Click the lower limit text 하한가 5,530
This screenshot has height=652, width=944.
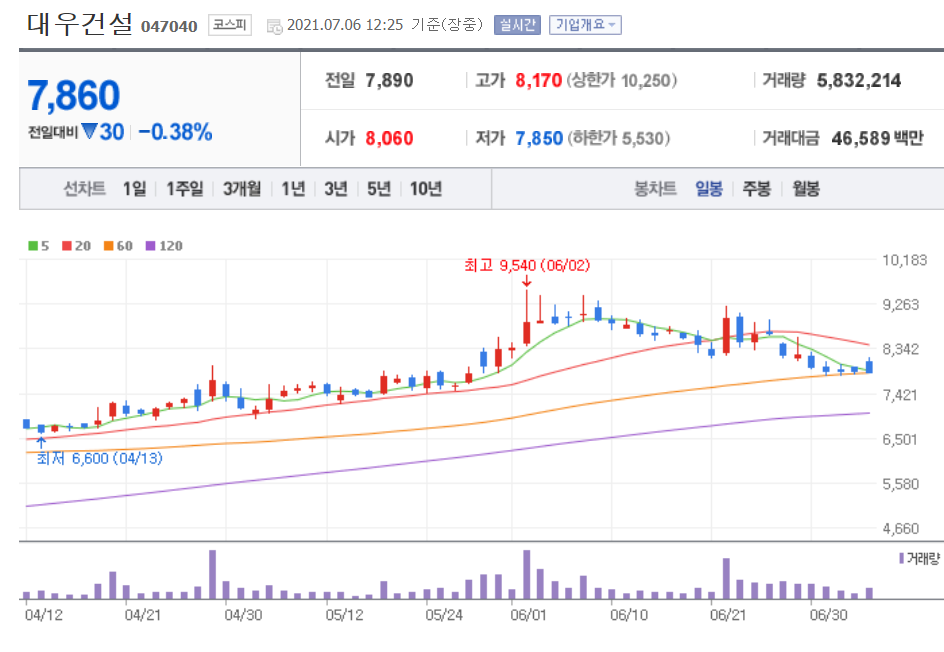click(618, 138)
